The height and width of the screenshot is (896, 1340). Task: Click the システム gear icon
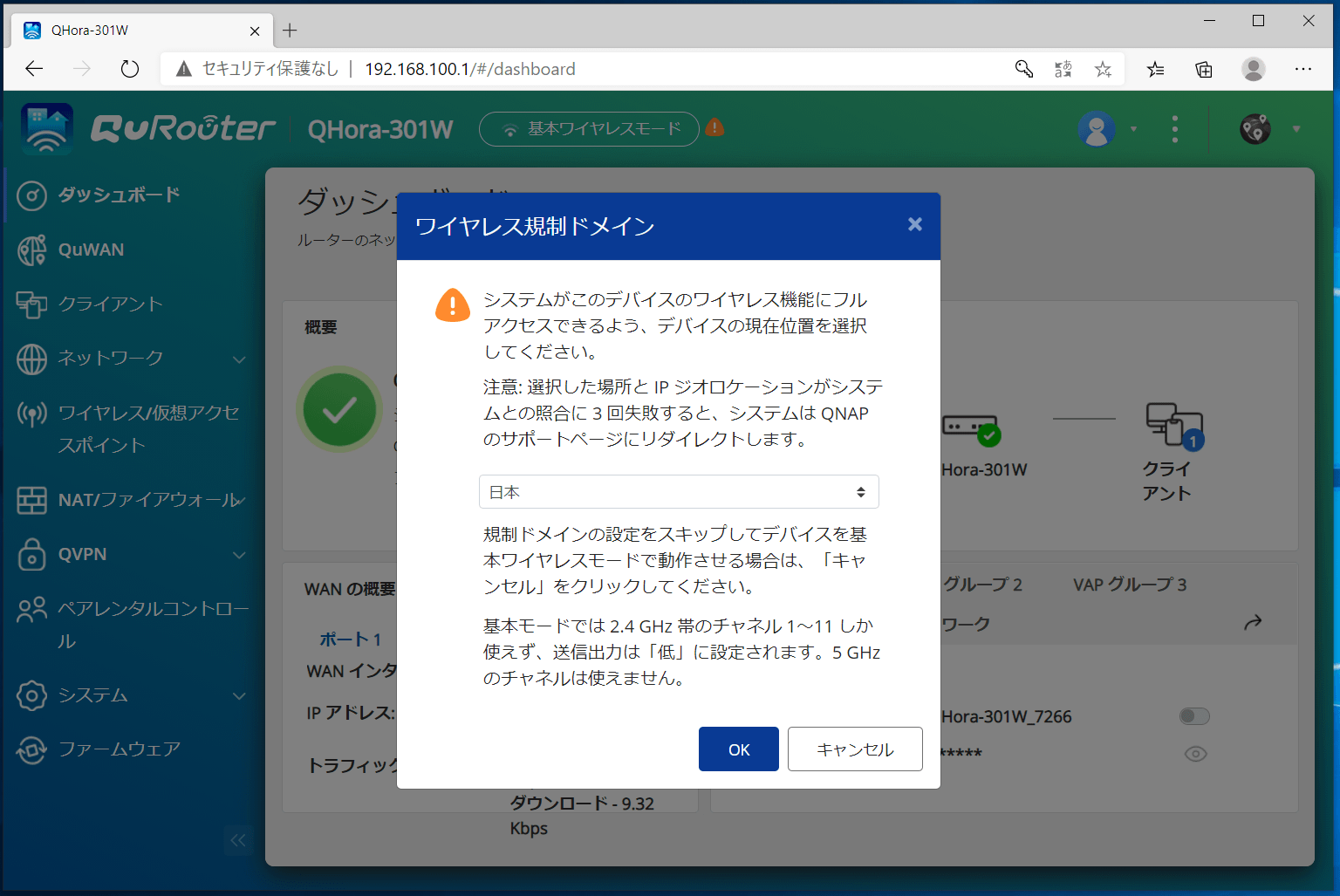tap(31, 696)
